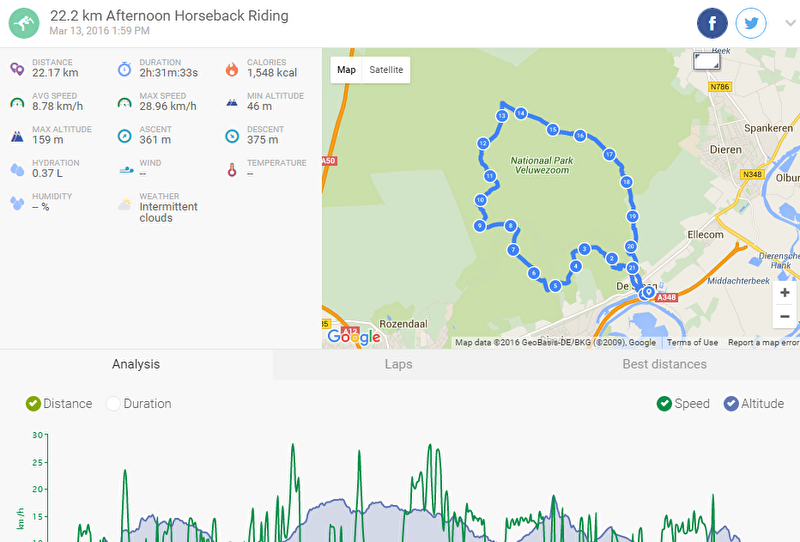The height and width of the screenshot is (542, 800).
Task: Click the 1,548 kcal value
Action: pos(272,73)
